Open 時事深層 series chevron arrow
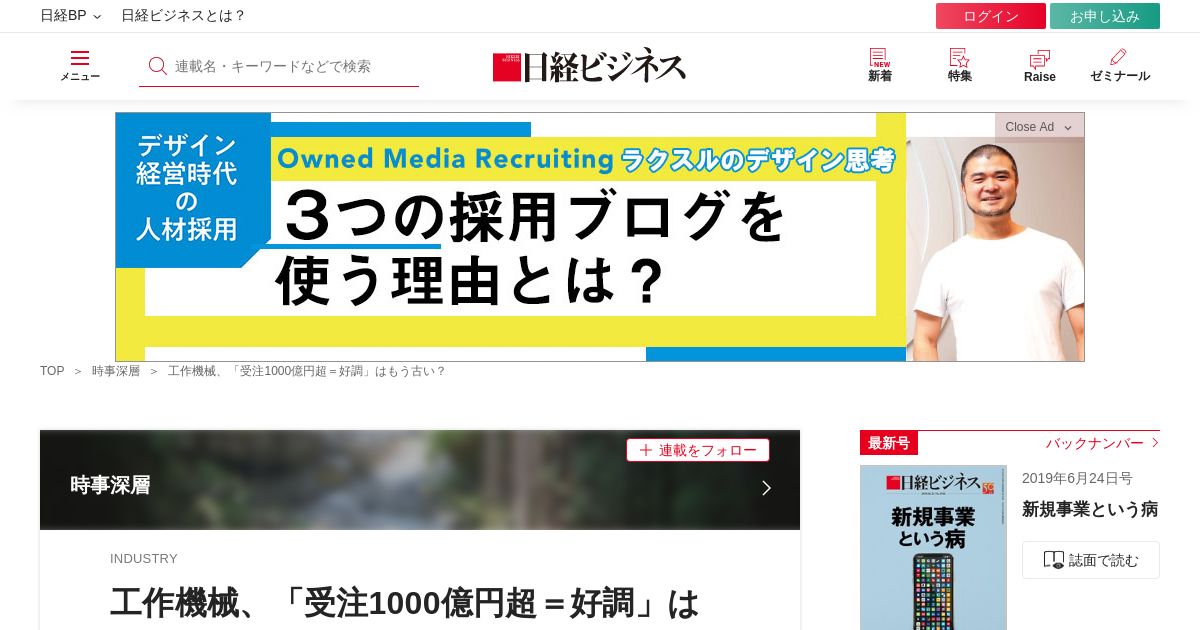The width and height of the screenshot is (1200, 630). pos(766,488)
